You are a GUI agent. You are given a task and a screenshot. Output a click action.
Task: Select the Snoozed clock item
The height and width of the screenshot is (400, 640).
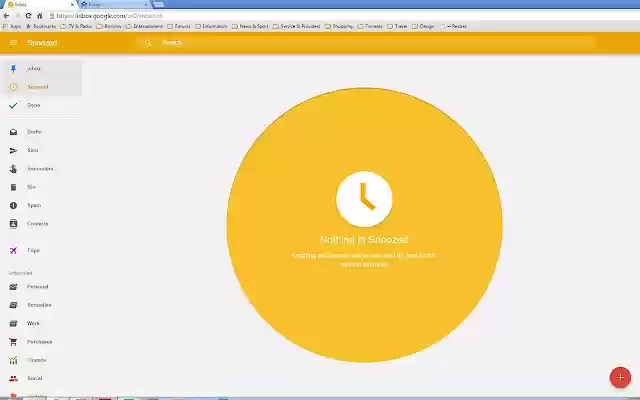(42, 87)
